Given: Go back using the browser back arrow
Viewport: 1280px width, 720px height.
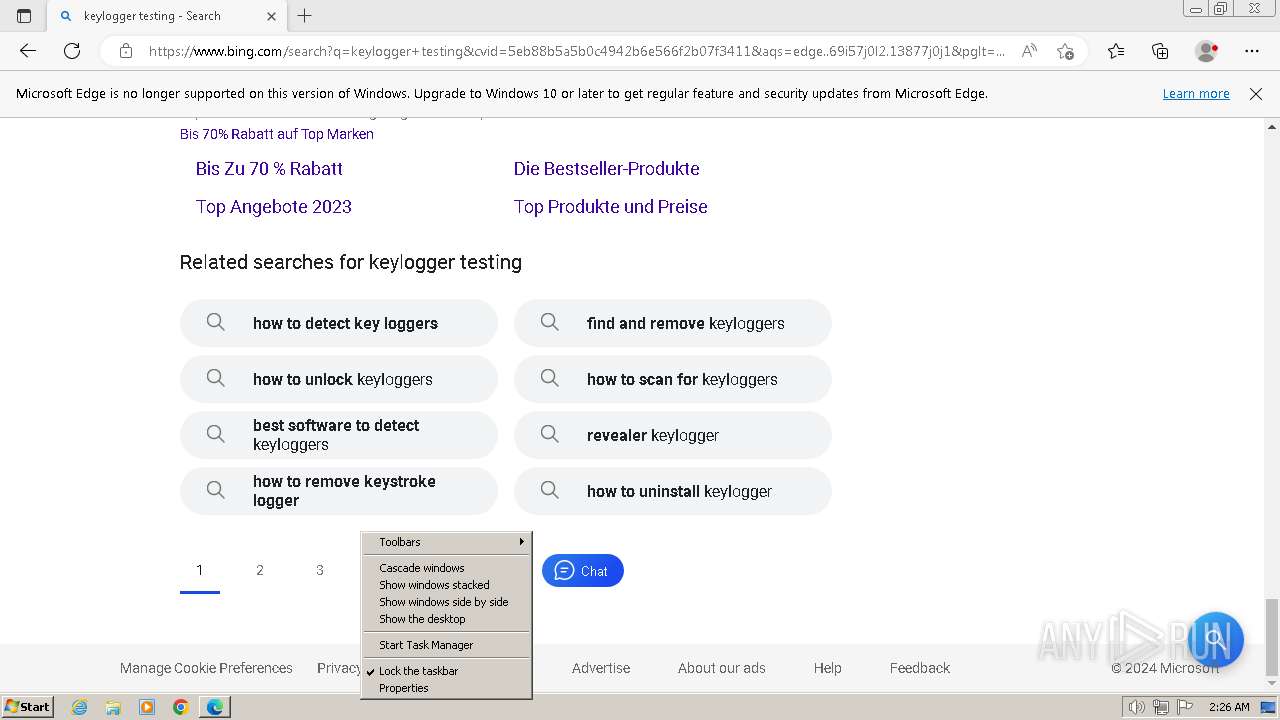Looking at the screenshot, I should click(x=28, y=51).
